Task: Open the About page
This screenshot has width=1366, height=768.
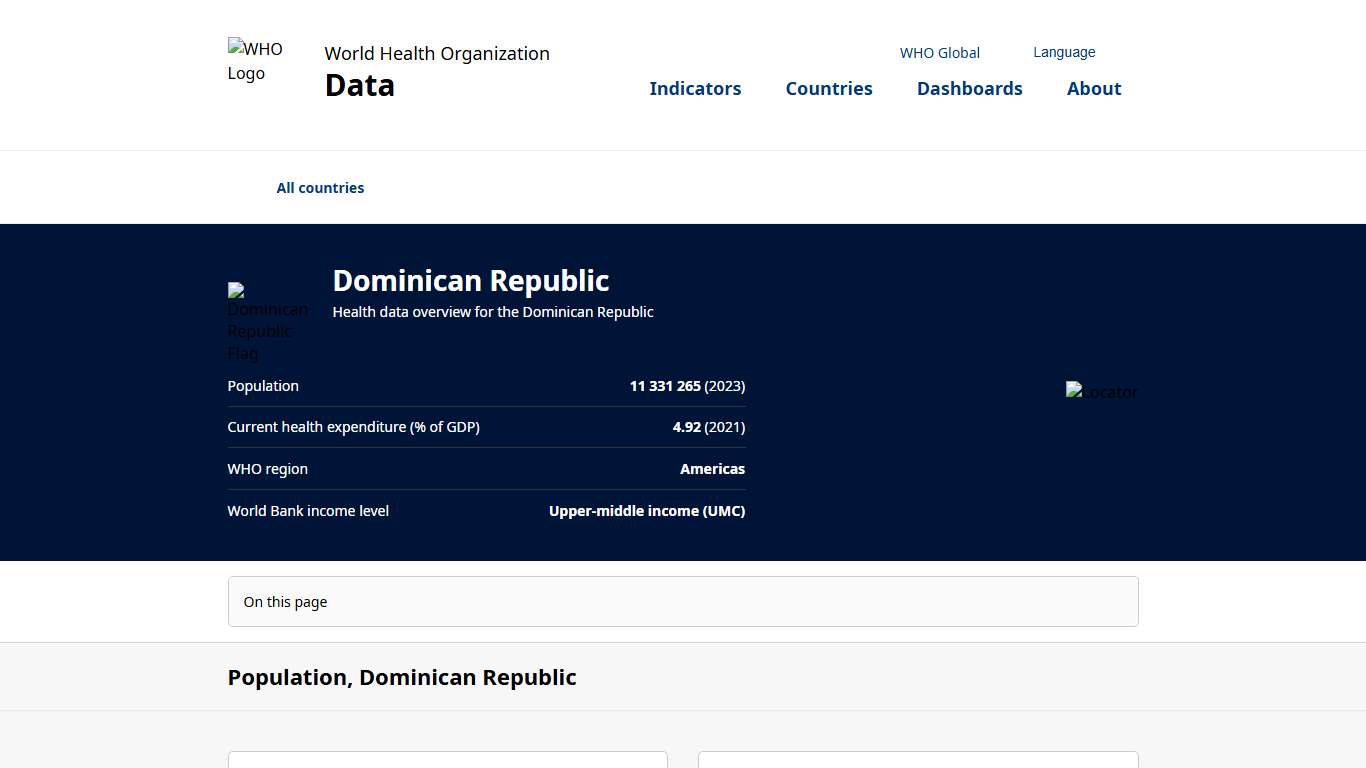Action: [x=1093, y=88]
